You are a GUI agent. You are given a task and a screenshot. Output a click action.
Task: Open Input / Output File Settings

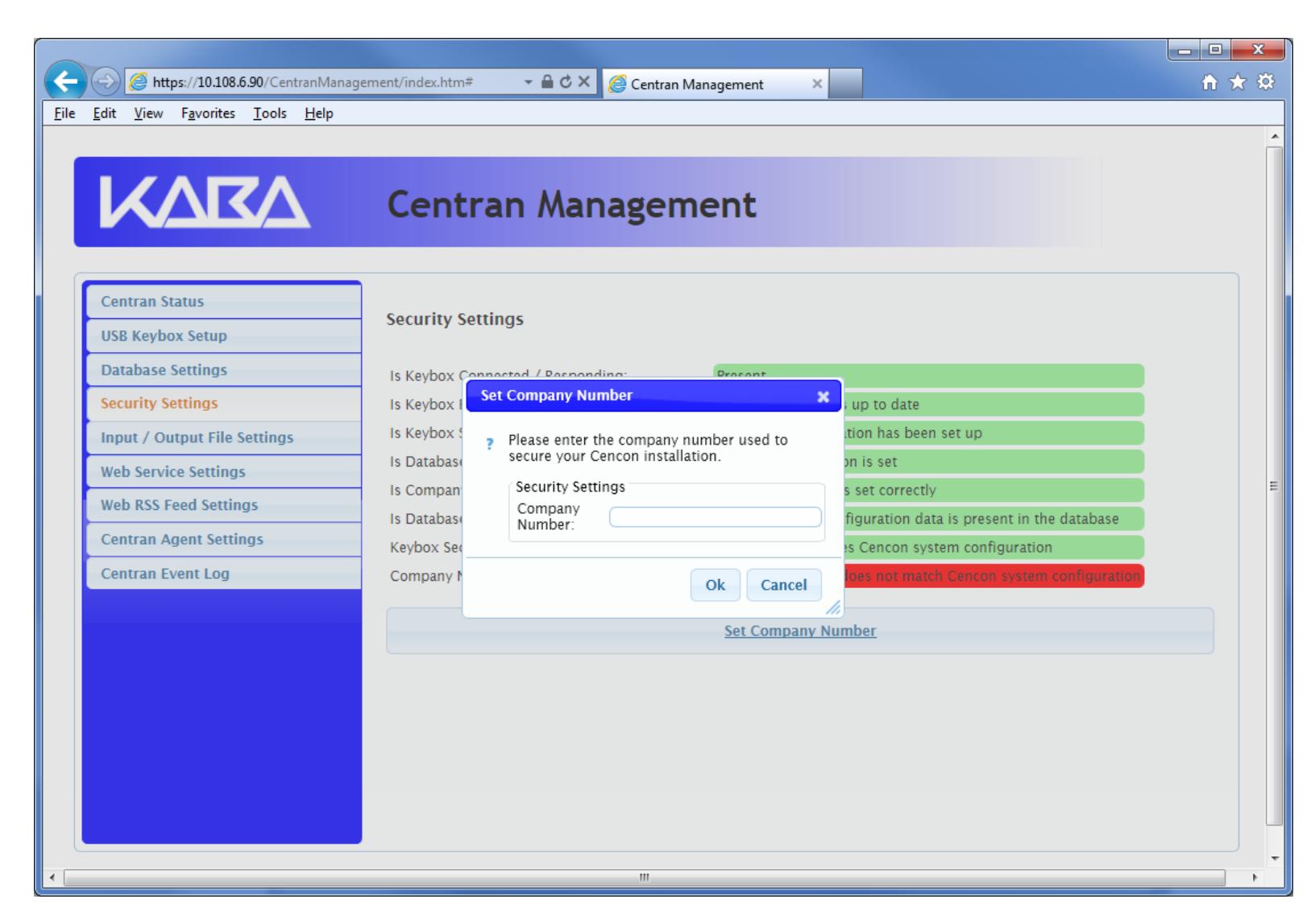coord(223,437)
